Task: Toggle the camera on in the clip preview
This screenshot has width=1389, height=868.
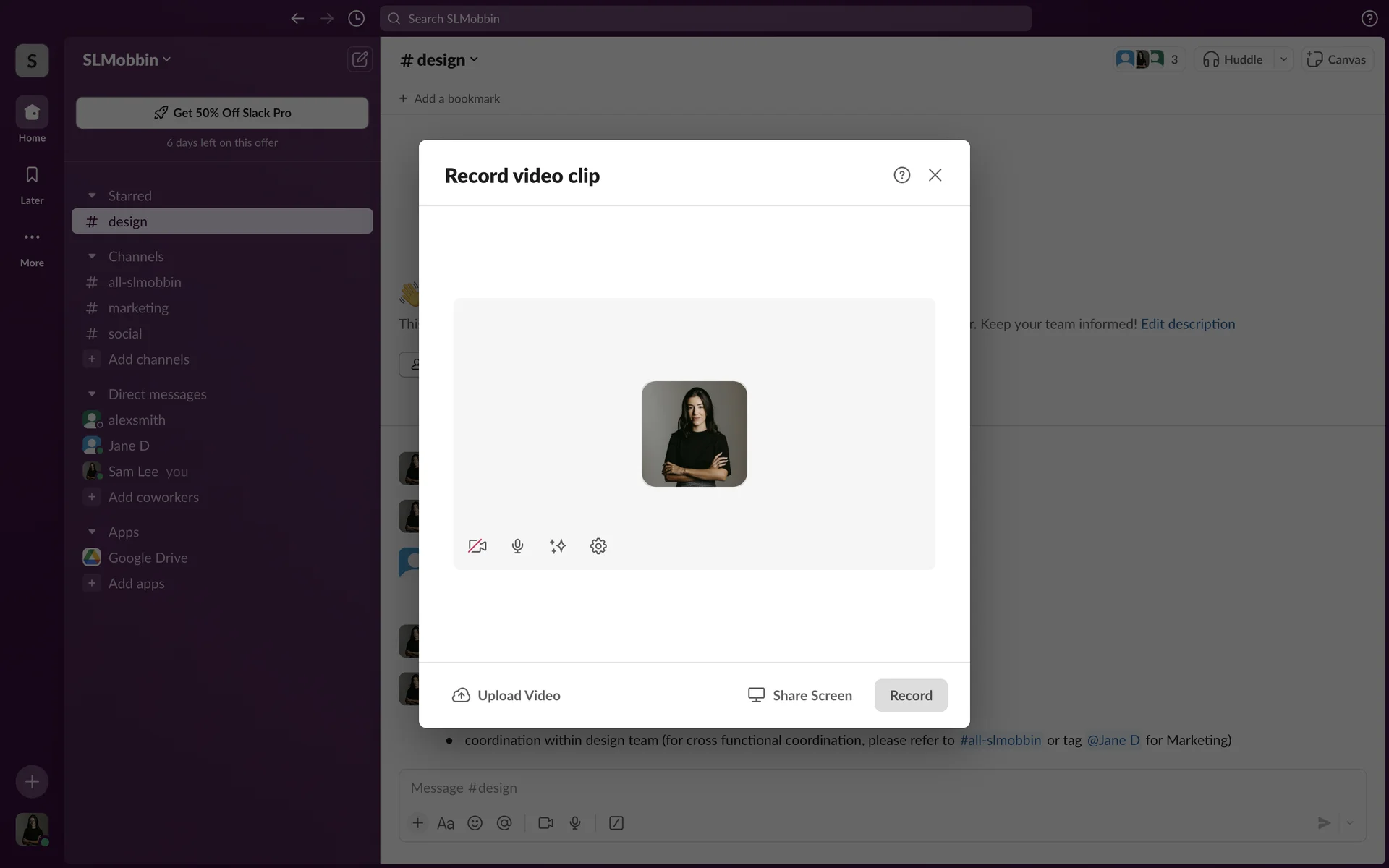Action: pyautogui.click(x=477, y=546)
